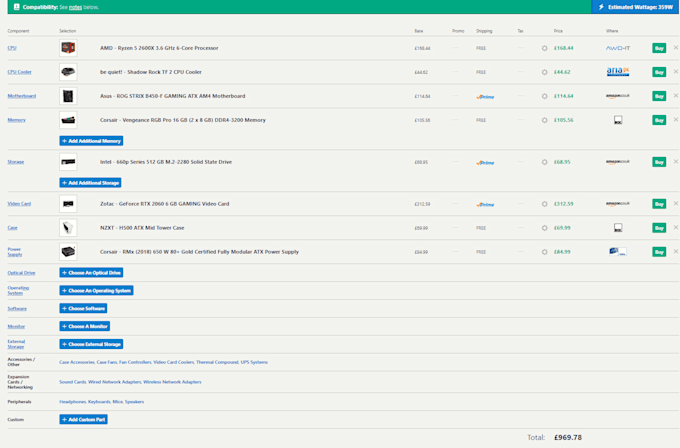The height and width of the screenshot is (448, 680).
Task: Open the Power Supply component link
Action: (x=15, y=252)
